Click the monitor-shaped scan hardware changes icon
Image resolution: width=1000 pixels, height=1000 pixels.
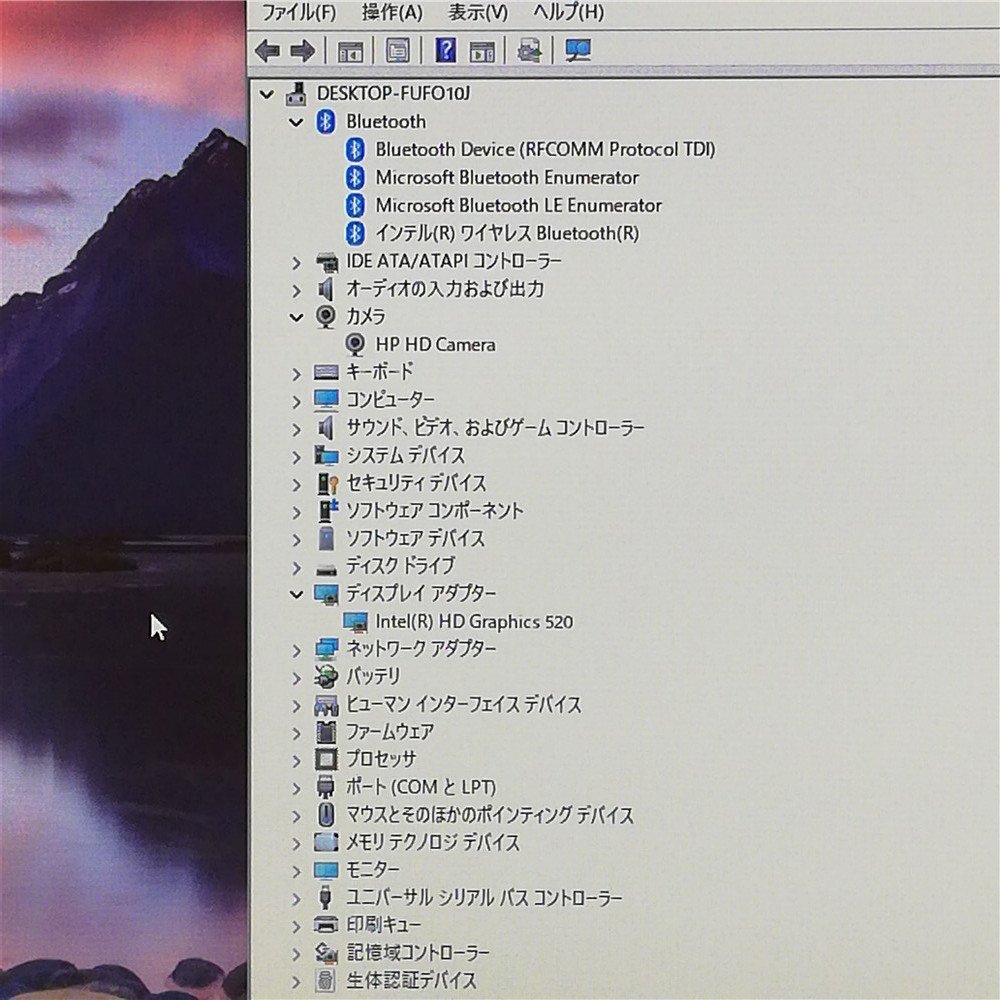(577, 50)
